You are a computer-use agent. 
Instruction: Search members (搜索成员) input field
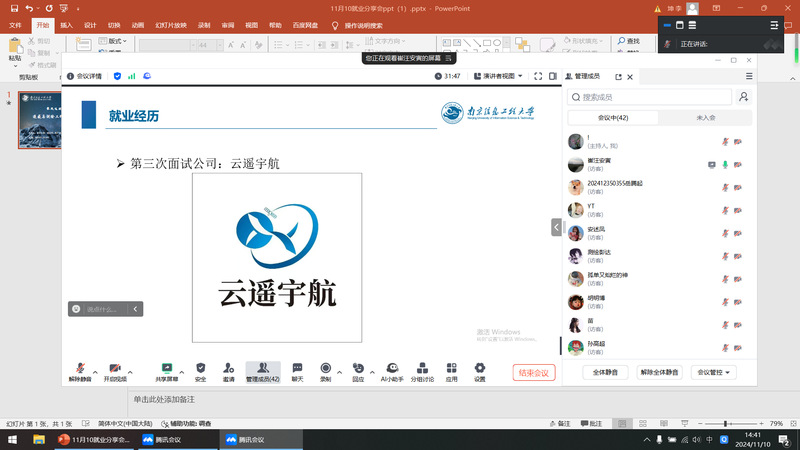point(650,97)
